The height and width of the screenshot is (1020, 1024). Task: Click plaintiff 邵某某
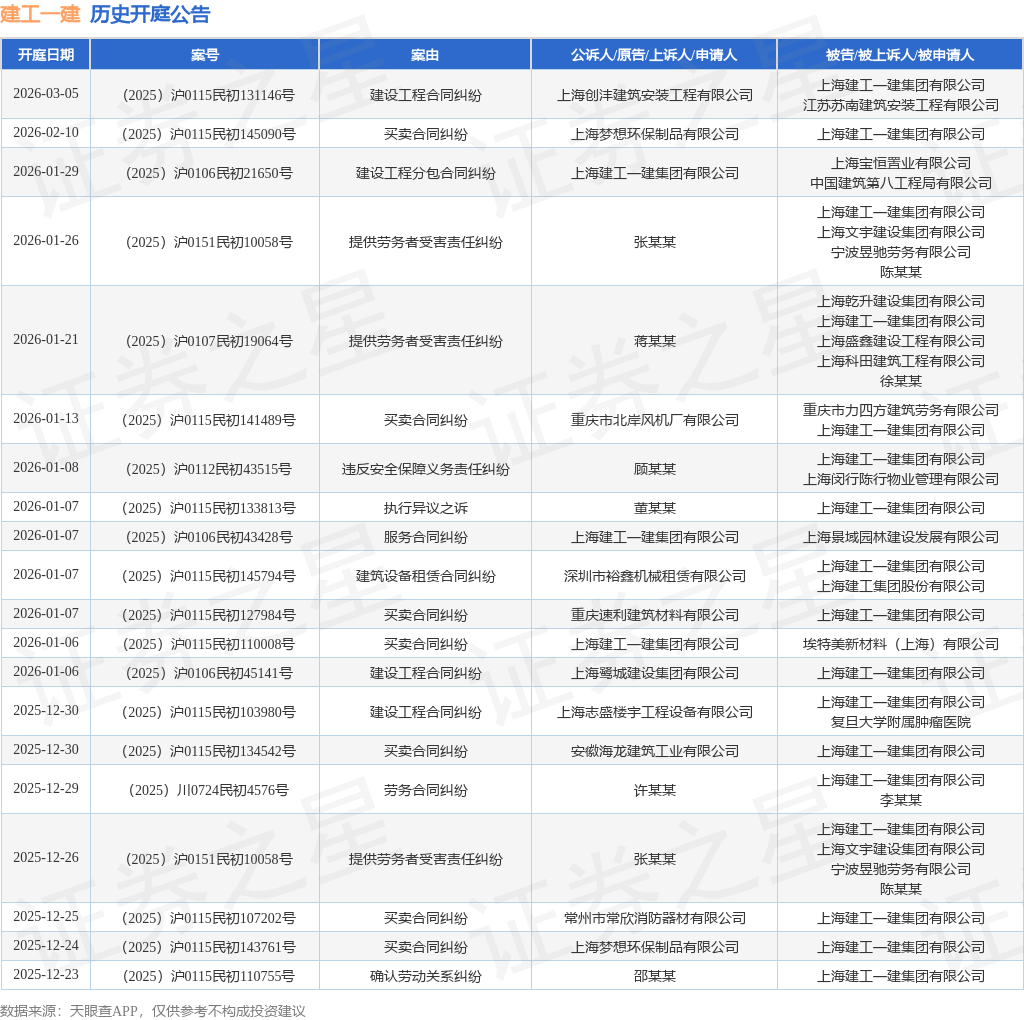[654, 977]
